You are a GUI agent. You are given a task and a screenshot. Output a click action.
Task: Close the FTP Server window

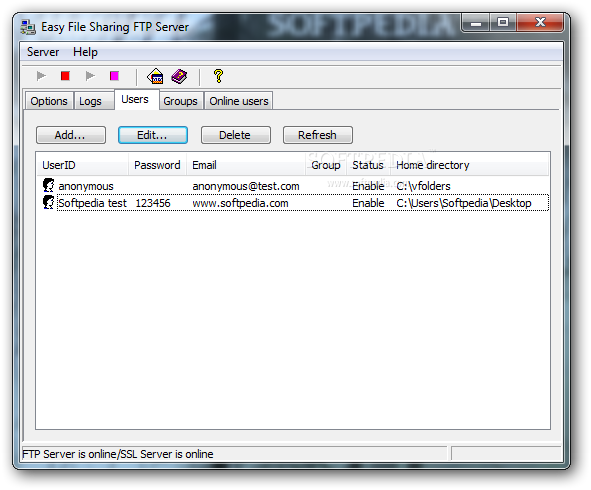coord(540,23)
